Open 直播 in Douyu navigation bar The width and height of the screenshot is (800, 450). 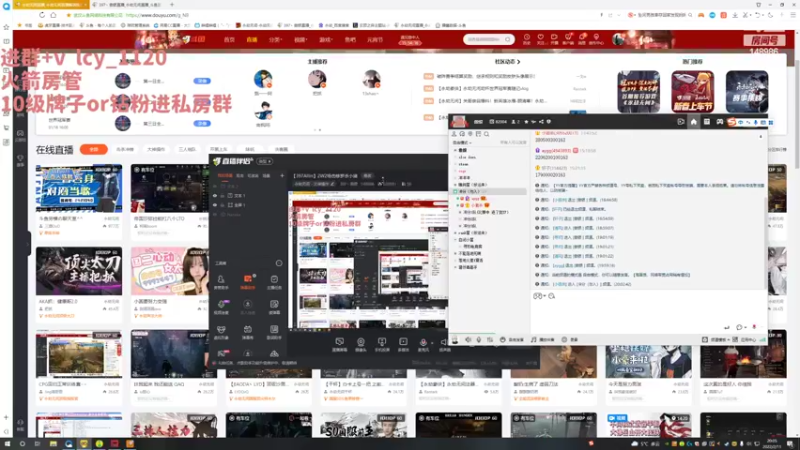(x=252, y=40)
